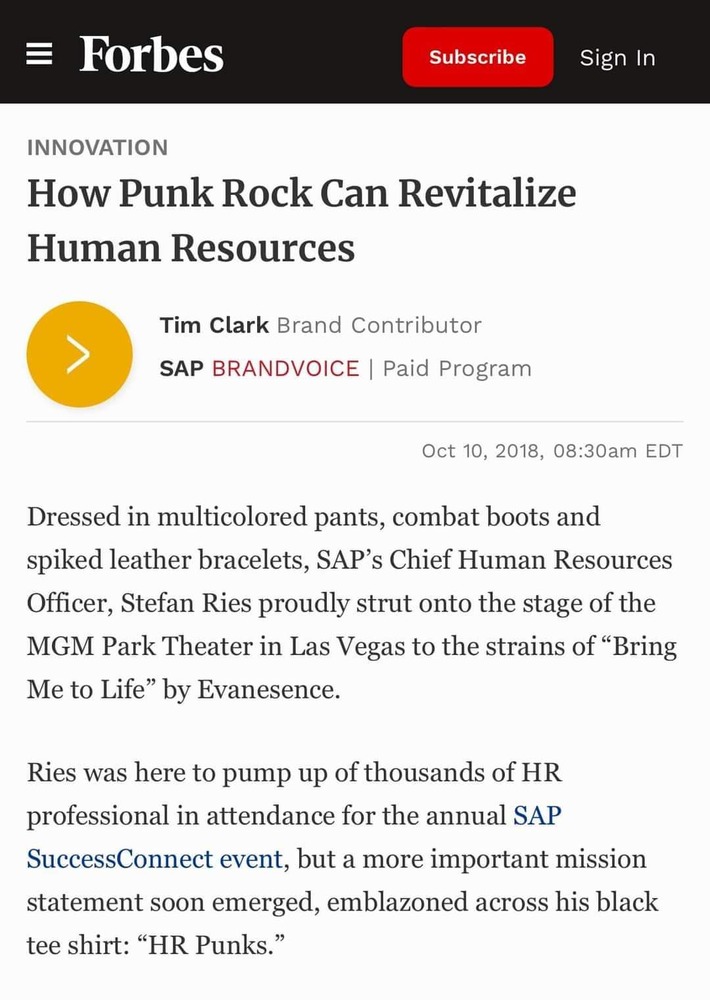
Task: Click the Oct 10, 2018 timestamp
Action: pyautogui.click(x=552, y=451)
